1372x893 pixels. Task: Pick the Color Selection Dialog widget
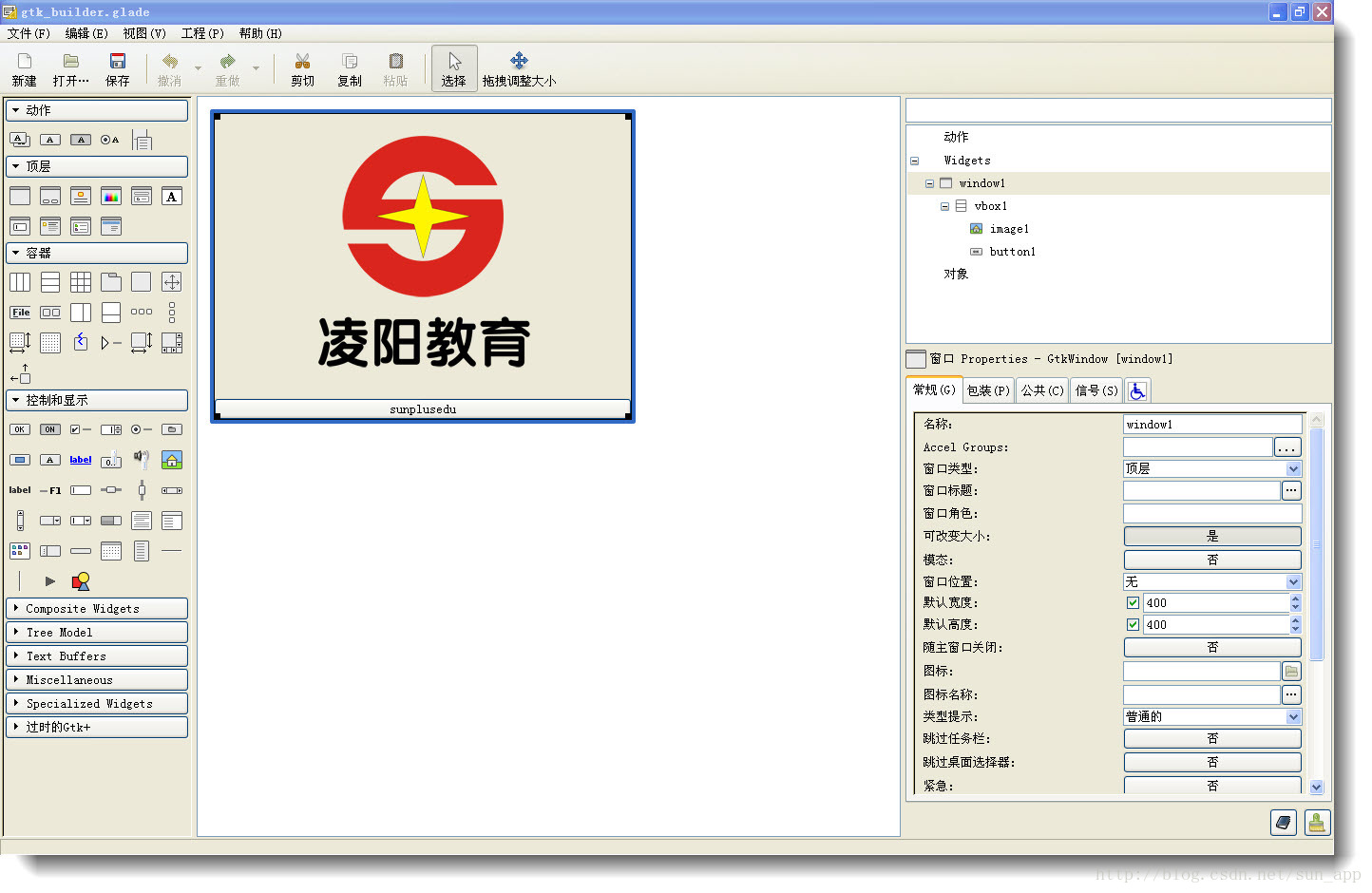point(111,197)
